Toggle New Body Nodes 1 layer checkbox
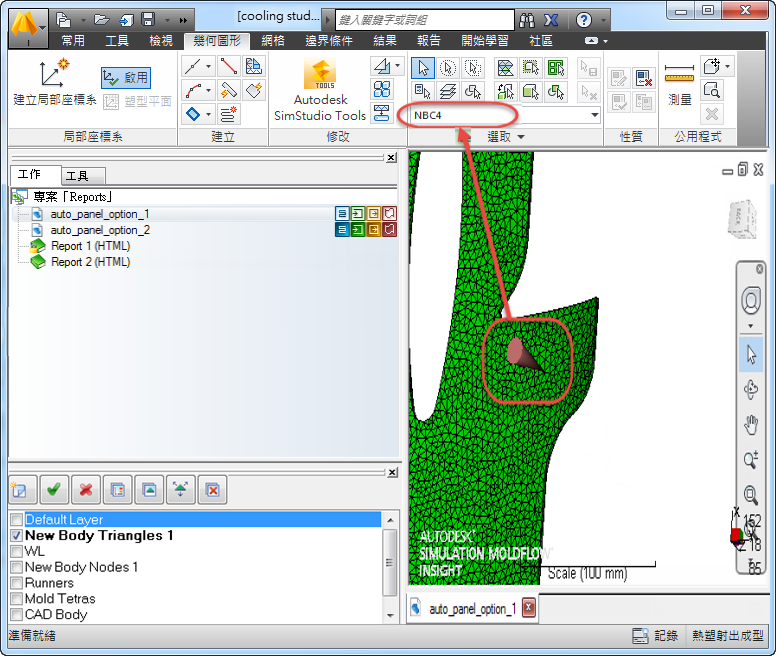This screenshot has width=776, height=656. 16,567
